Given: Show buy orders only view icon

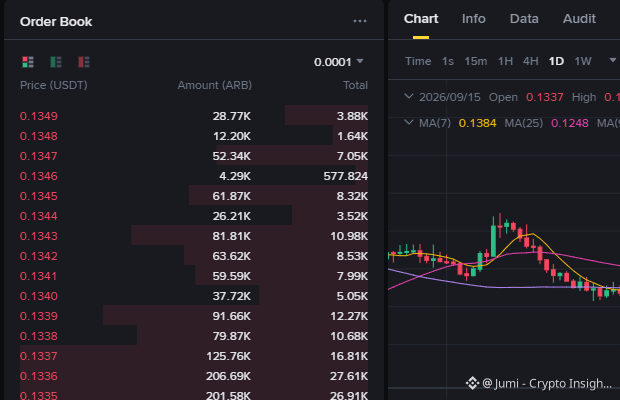Looking at the screenshot, I should [x=56, y=62].
